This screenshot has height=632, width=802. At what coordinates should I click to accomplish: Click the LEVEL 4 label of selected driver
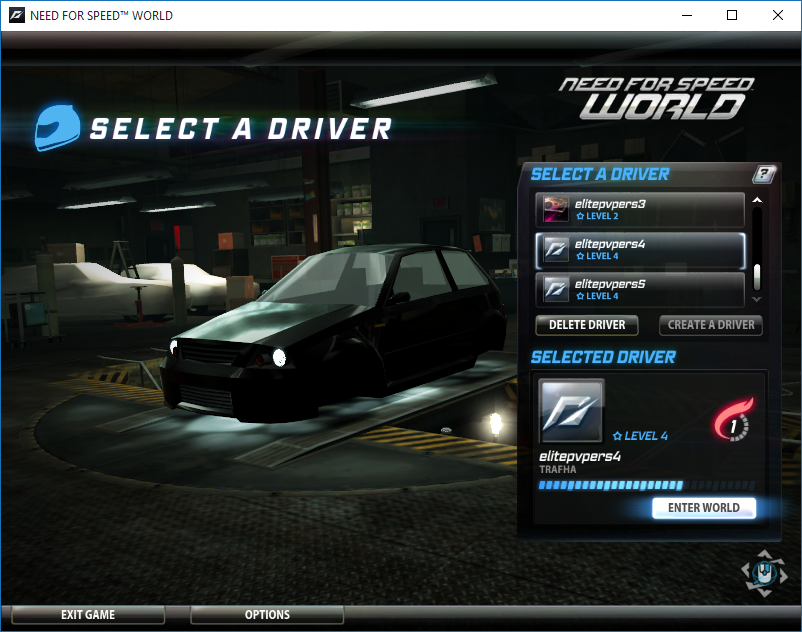pos(640,436)
